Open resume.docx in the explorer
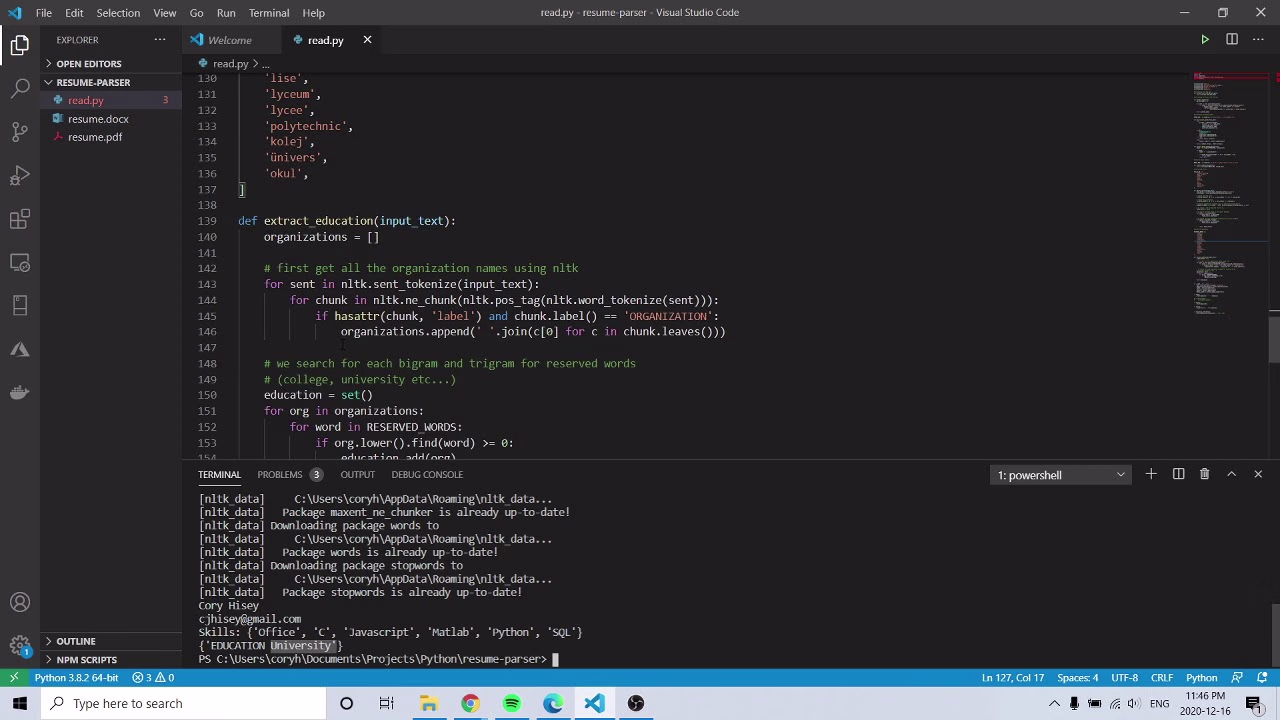The image size is (1280, 720). pyautogui.click(x=98, y=119)
